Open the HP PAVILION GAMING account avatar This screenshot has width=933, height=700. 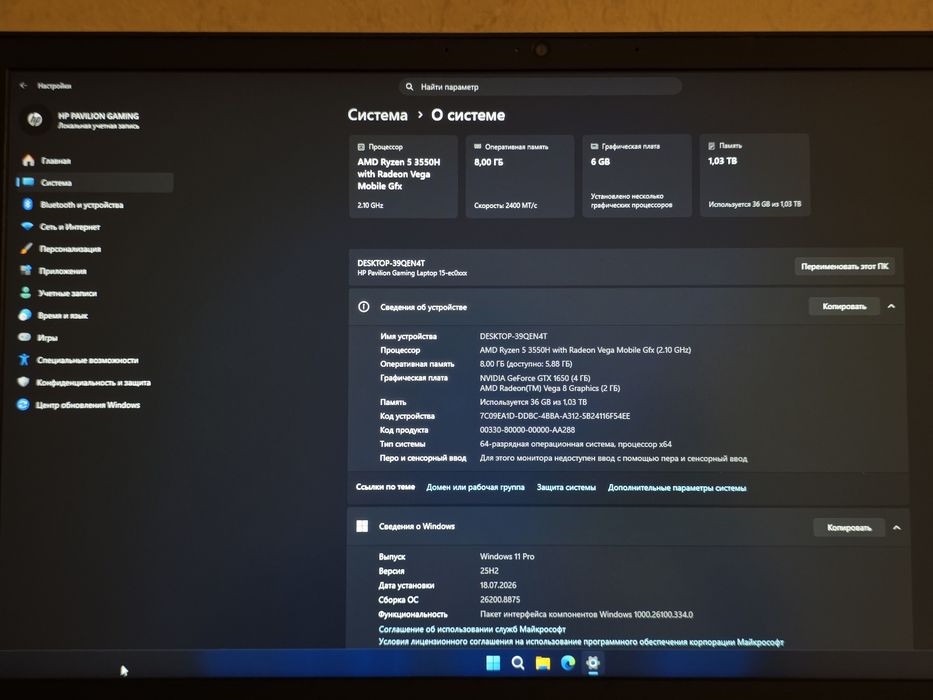pos(35,120)
